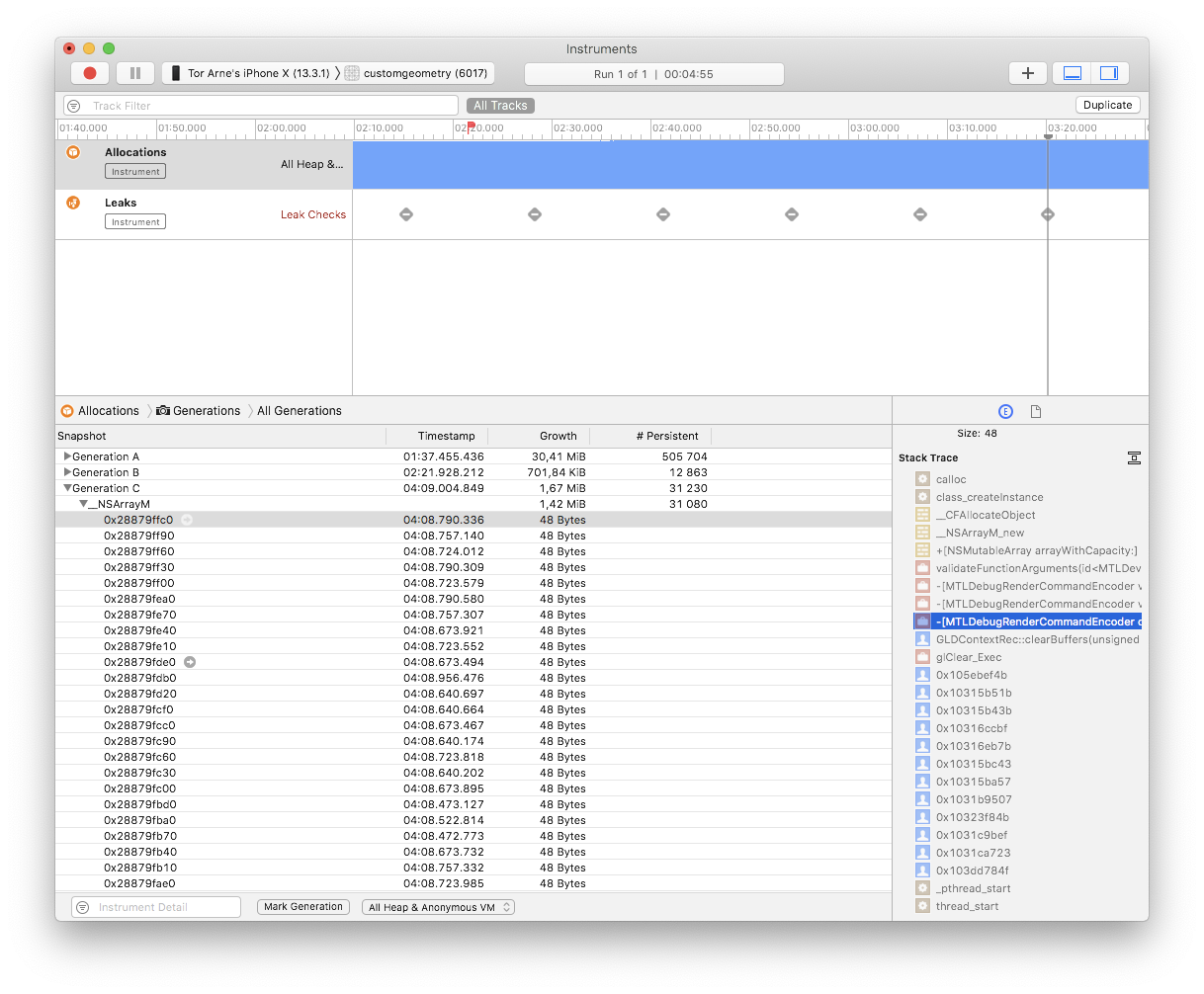
Task: Click the first leak check marker
Action: point(406,214)
